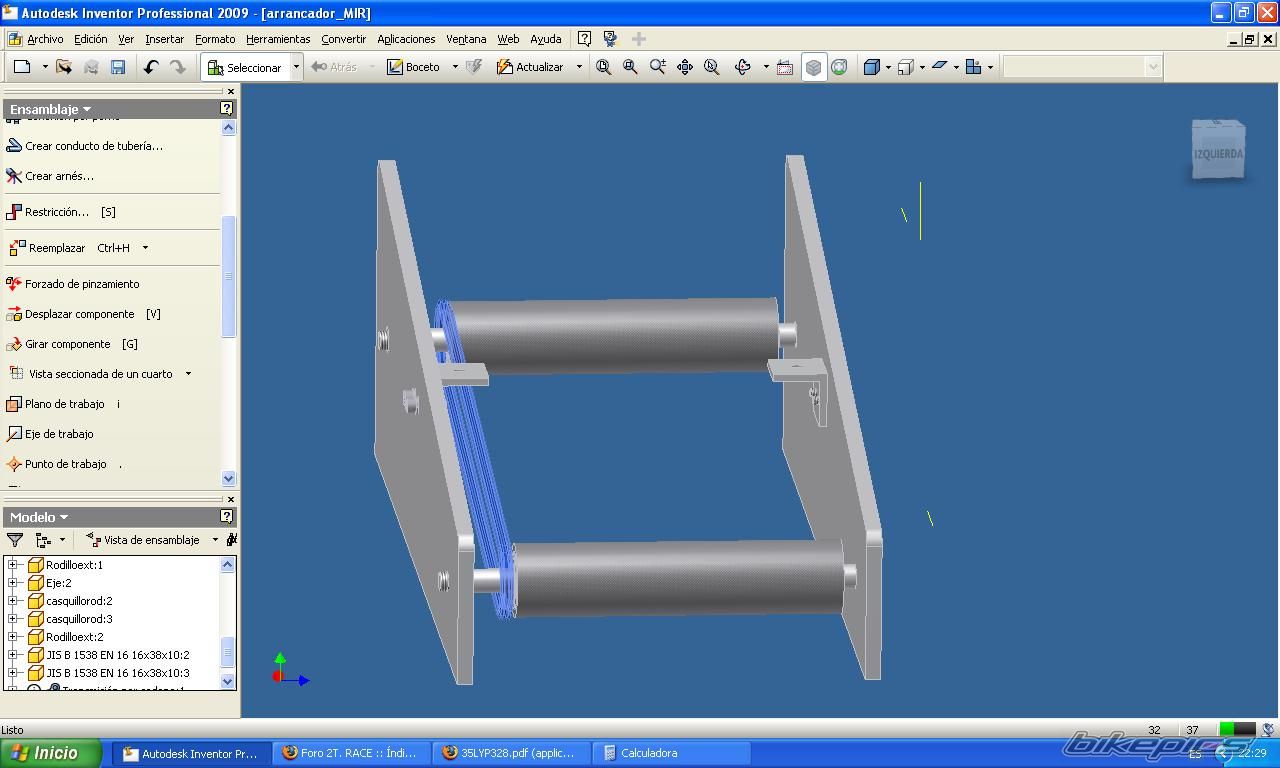1280x768 pixels.
Task: Save the assembly with the floppy disk icon
Action: [x=118, y=67]
